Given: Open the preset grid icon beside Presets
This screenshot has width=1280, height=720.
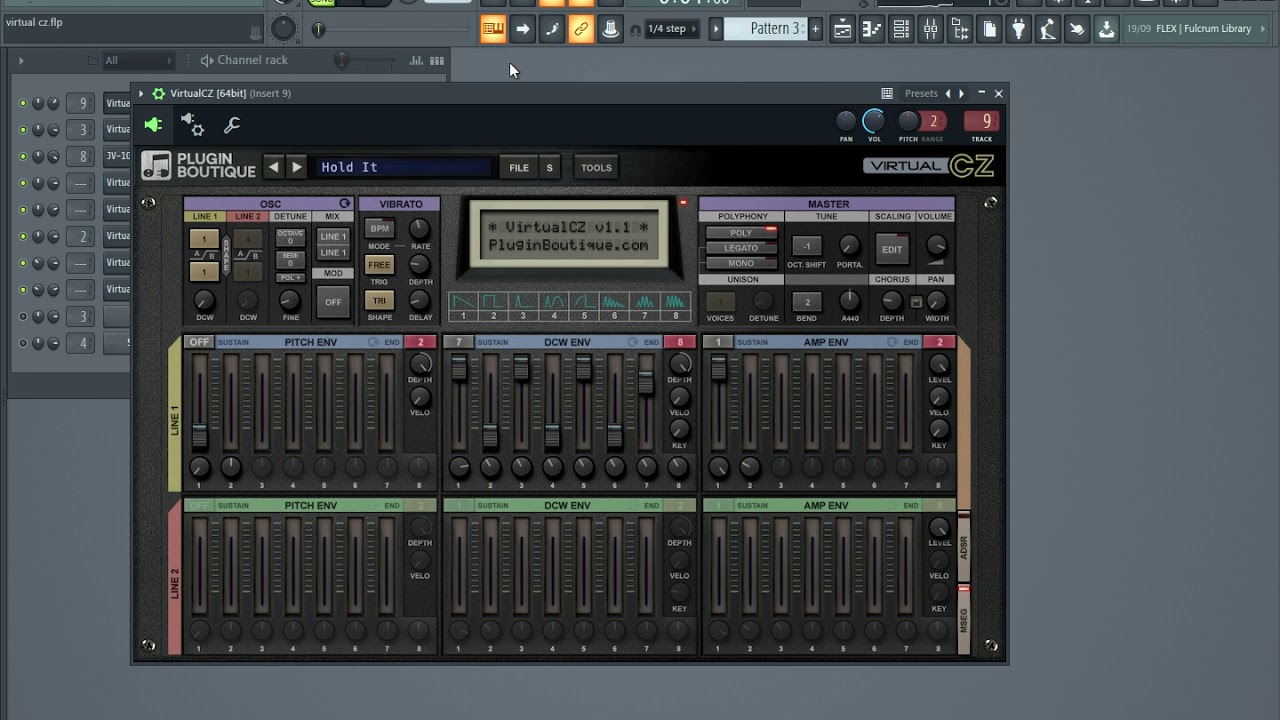Looking at the screenshot, I should pos(887,94).
